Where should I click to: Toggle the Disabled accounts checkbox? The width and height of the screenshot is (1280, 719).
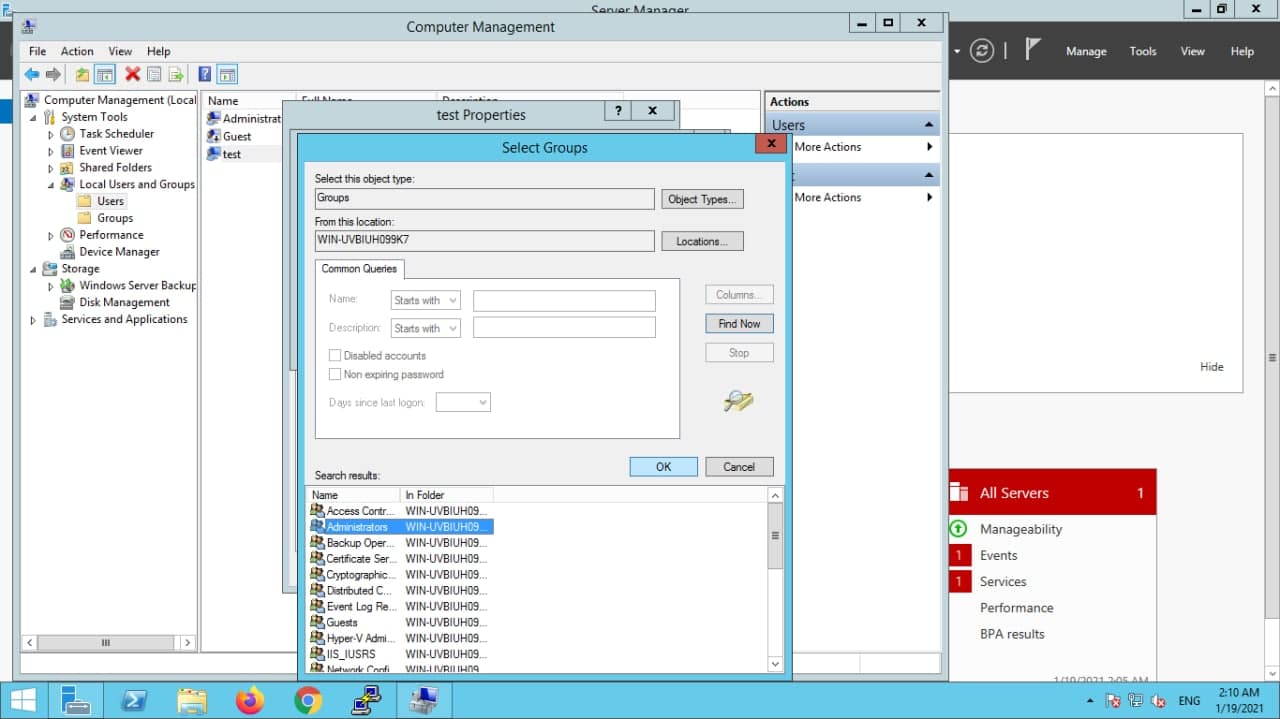point(335,356)
